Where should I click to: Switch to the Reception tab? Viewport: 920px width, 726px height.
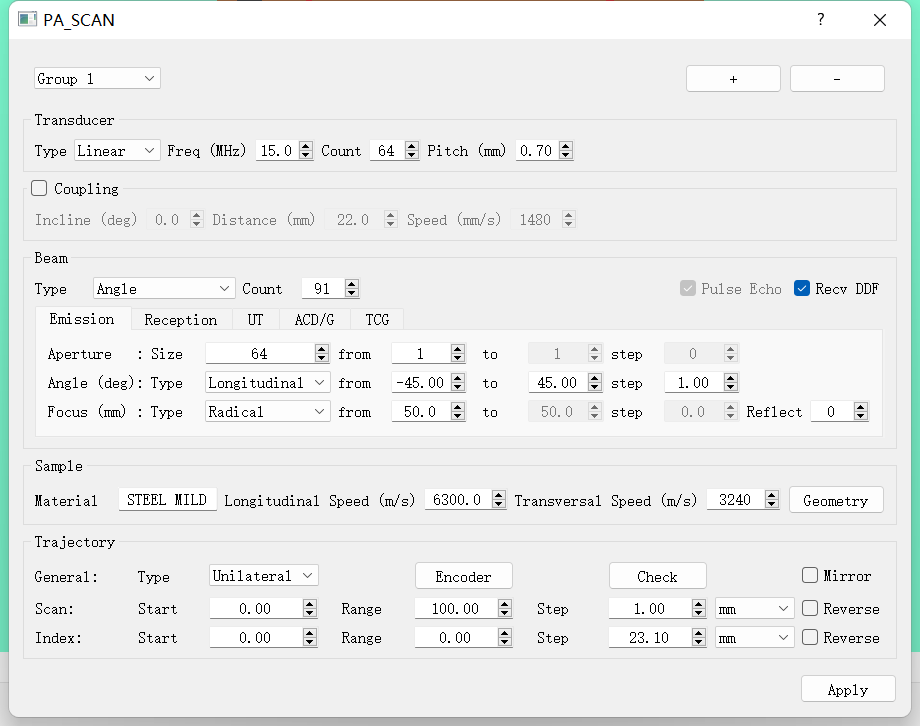coord(180,320)
